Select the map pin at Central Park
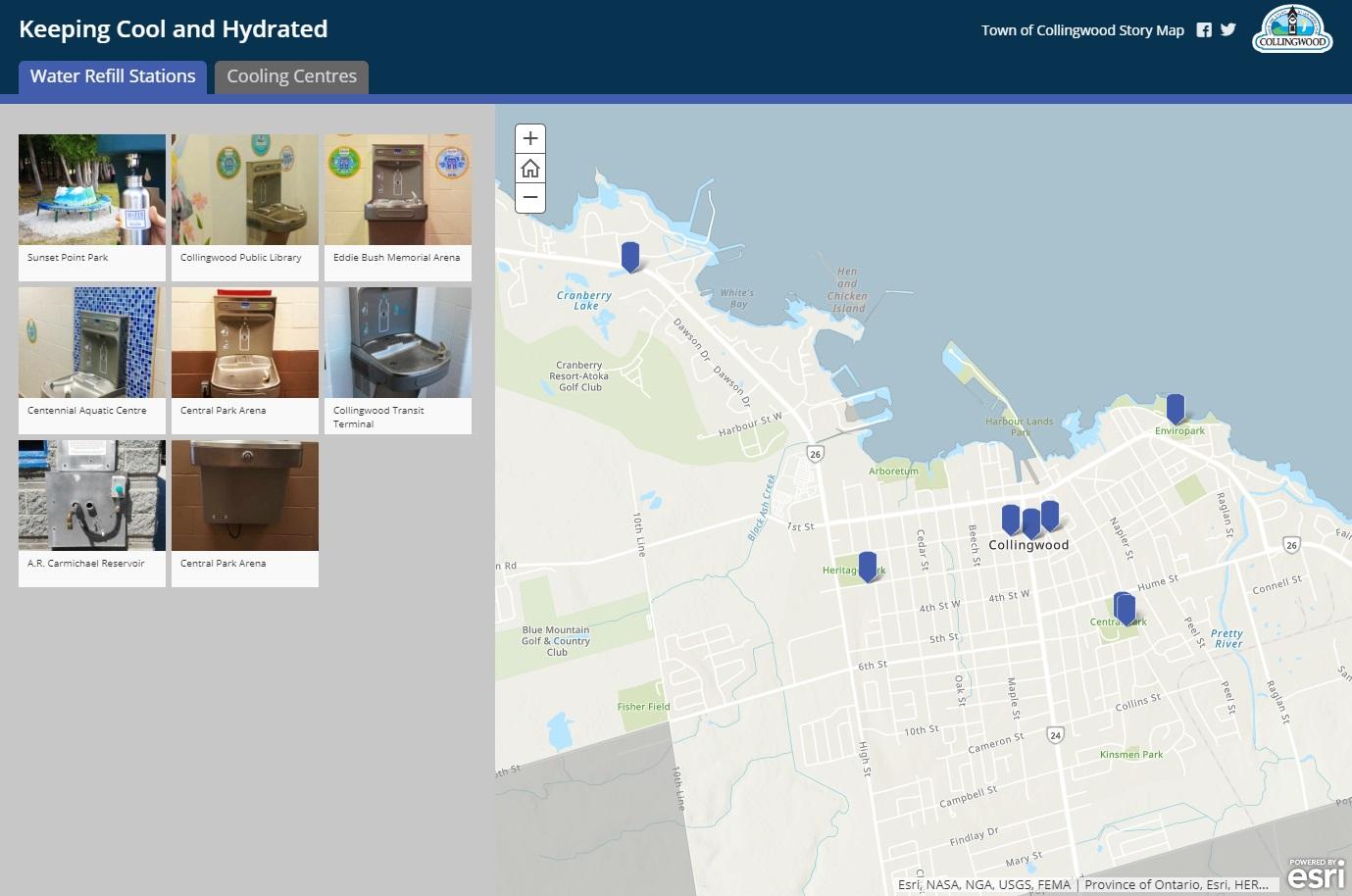1352x896 pixels. coord(1126,609)
